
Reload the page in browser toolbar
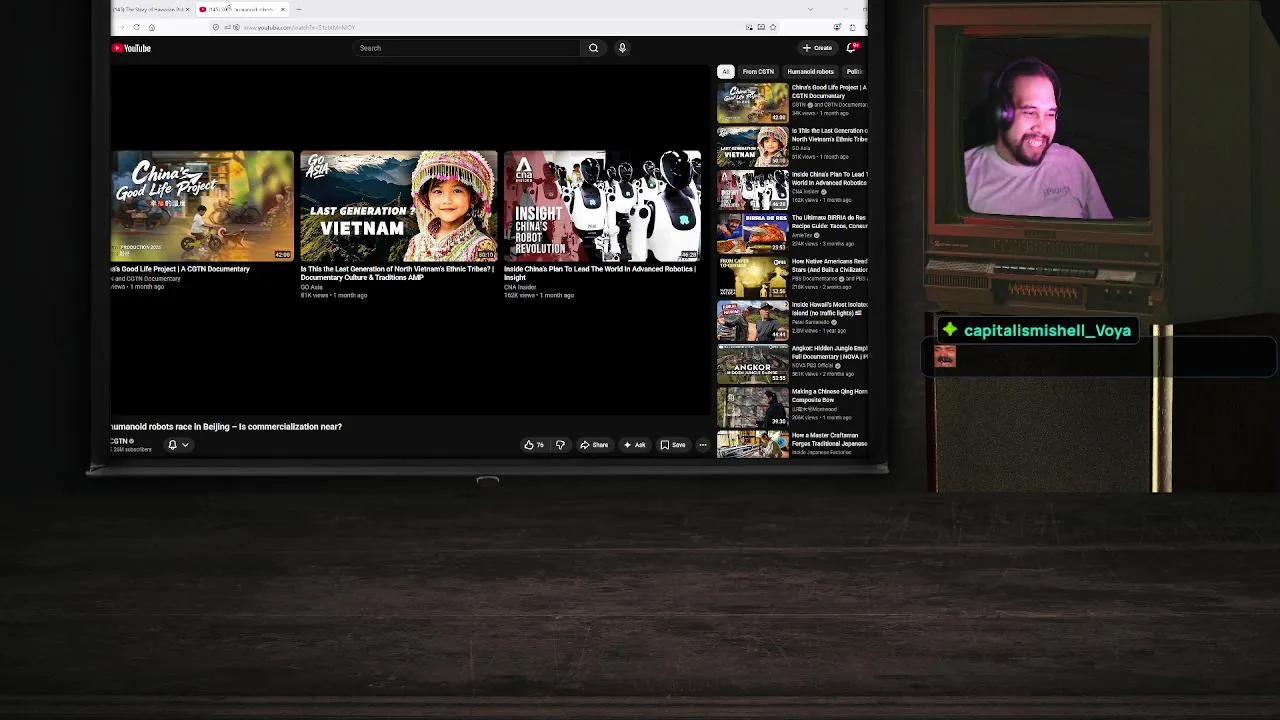point(136,27)
